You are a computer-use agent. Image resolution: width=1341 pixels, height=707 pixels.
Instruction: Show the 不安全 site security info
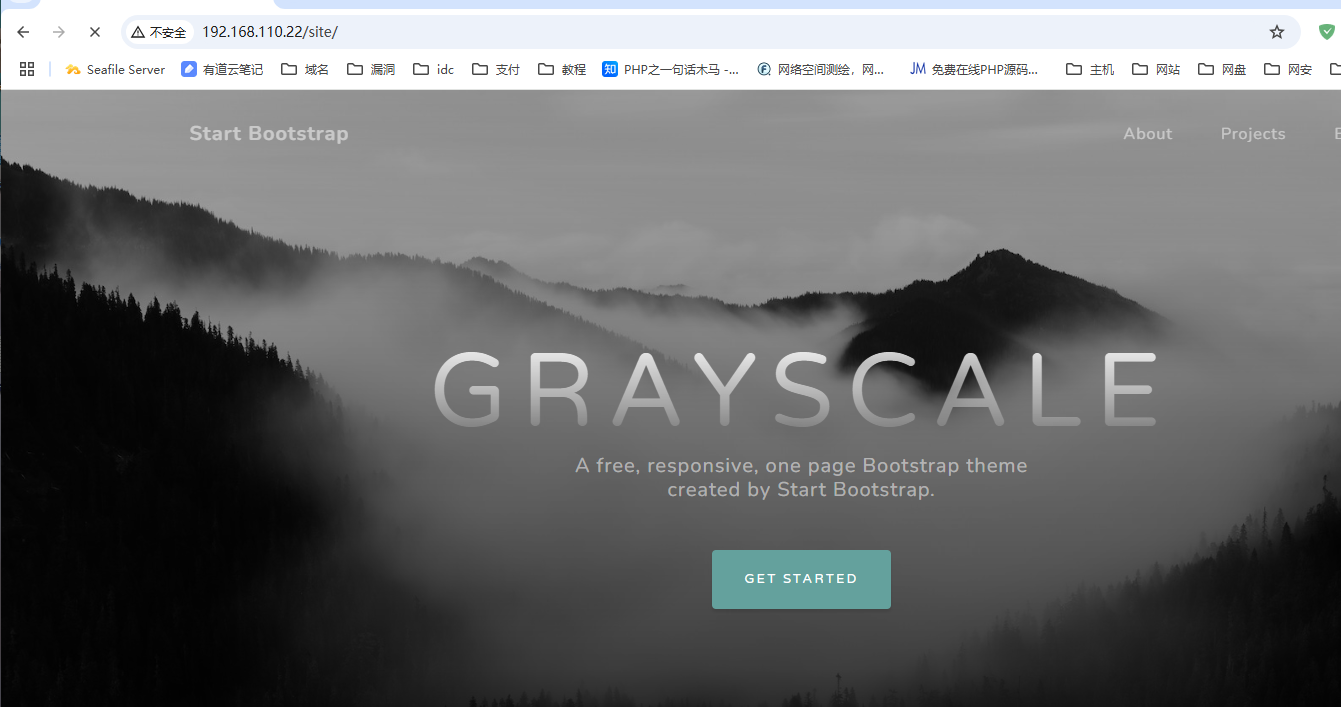point(158,32)
